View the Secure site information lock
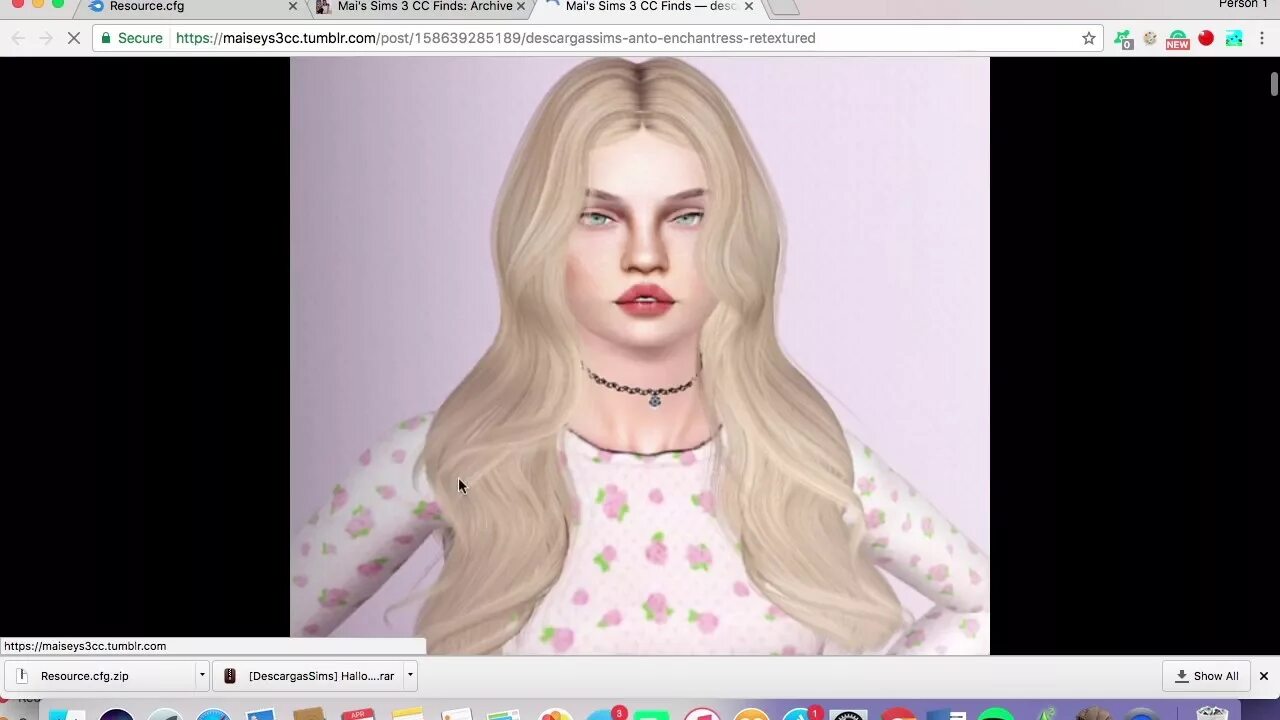 coord(131,38)
